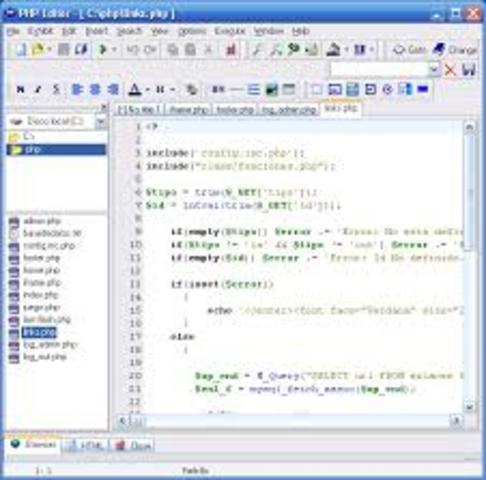Switch to the HTML bottom tab
486x480 pixels.
pos(86,445)
